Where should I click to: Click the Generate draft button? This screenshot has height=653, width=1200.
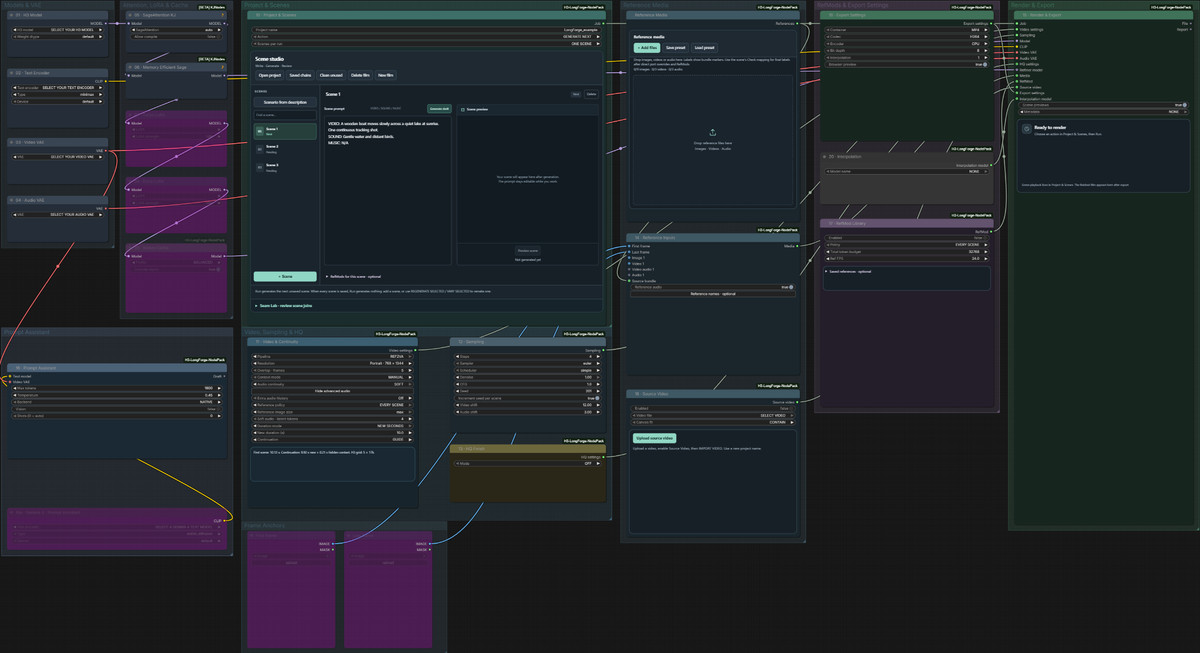coord(439,108)
